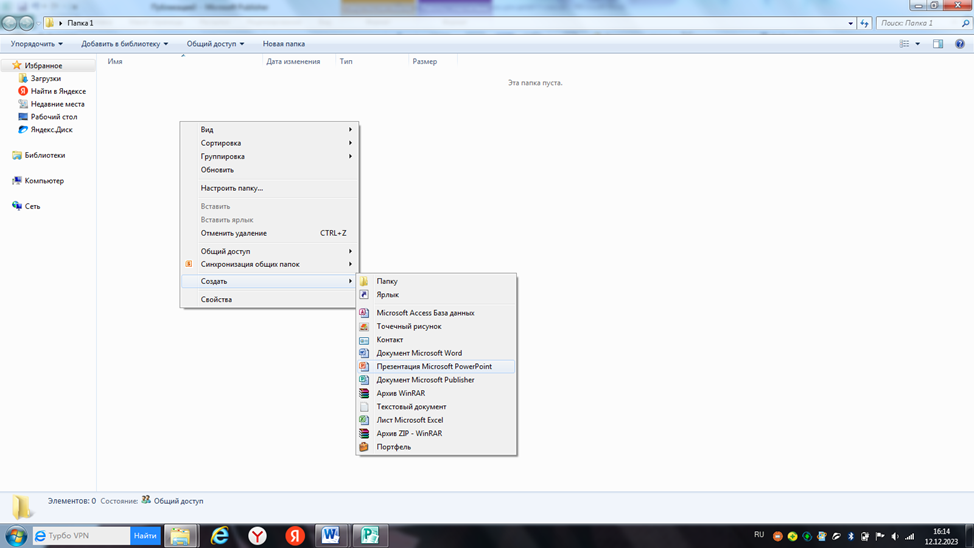Viewport: 974px width, 548px height.
Task: Open the Общий доступ toolbar dropdown
Action: tap(215, 44)
